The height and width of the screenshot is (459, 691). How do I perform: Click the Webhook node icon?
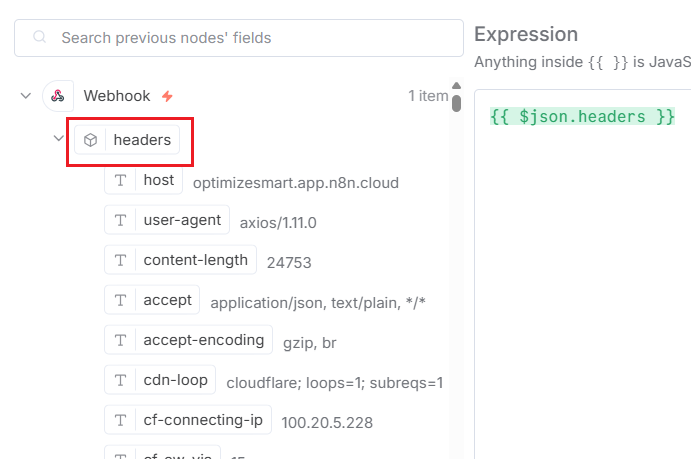pos(58,96)
